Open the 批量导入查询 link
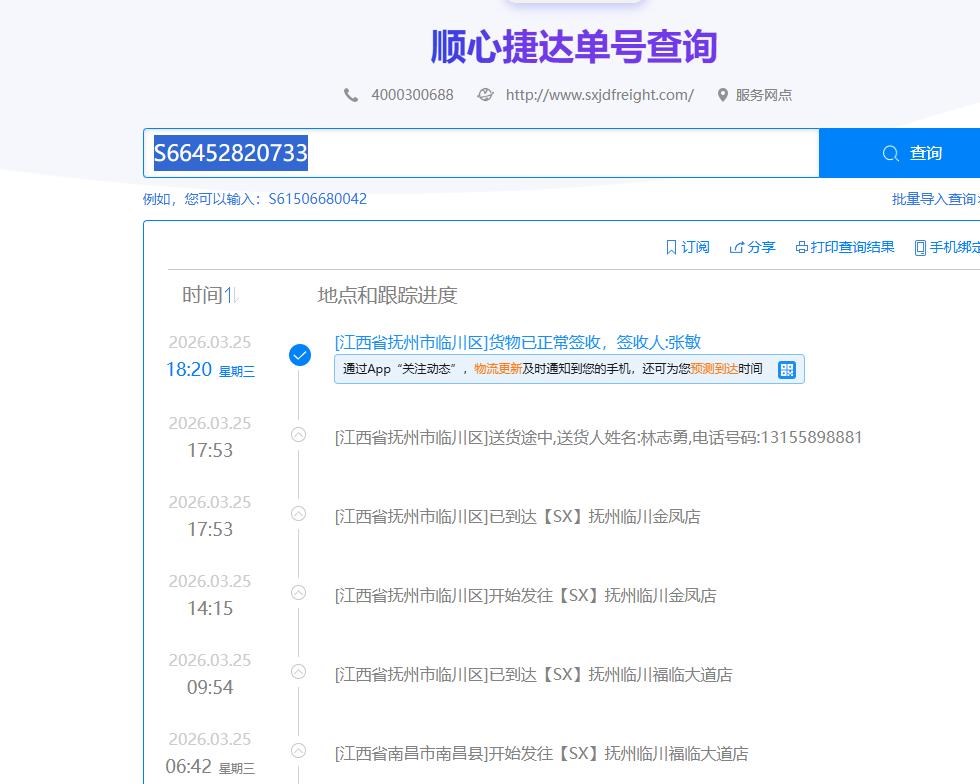Image resolution: width=980 pixels, height=784 pixels. pyautogui.click(x=934, y=199)
